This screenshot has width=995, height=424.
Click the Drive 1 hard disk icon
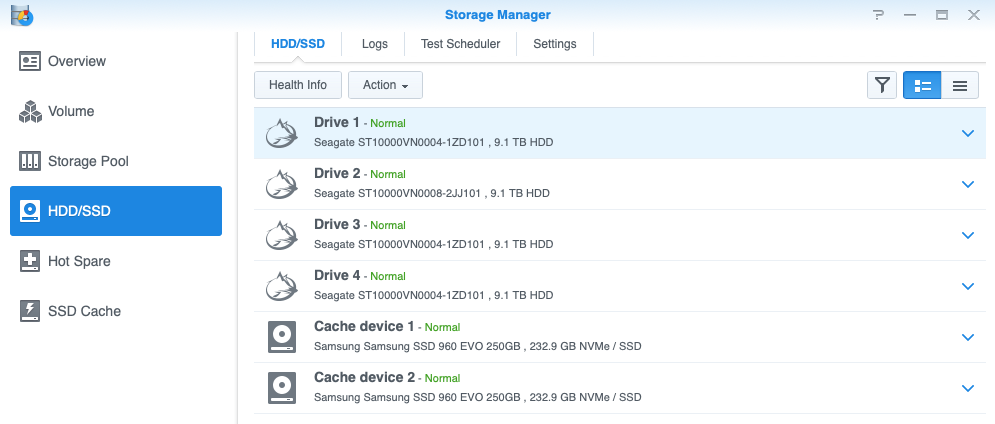[281, 133]
